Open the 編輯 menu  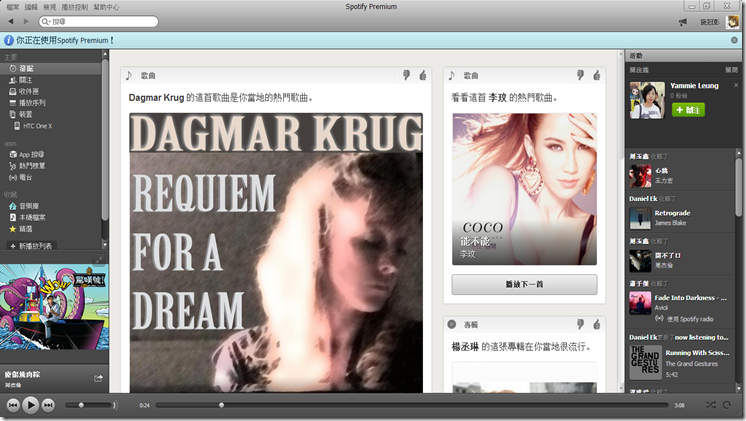(31, 7)
